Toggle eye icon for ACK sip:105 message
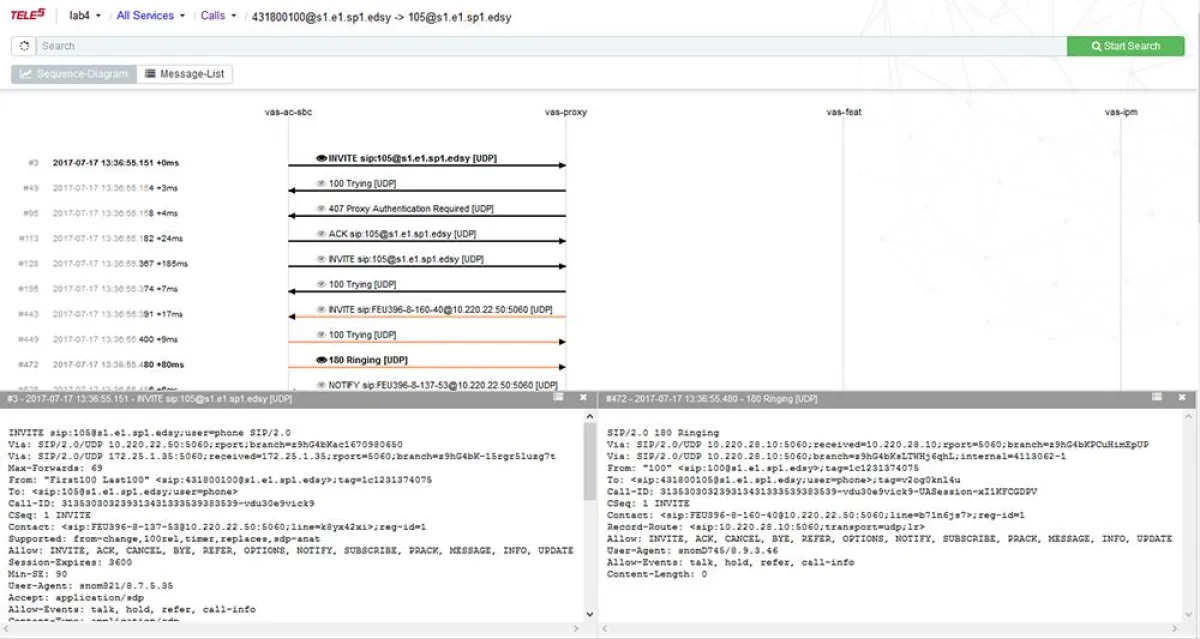The image size is (1200, 639). [321, 234]
